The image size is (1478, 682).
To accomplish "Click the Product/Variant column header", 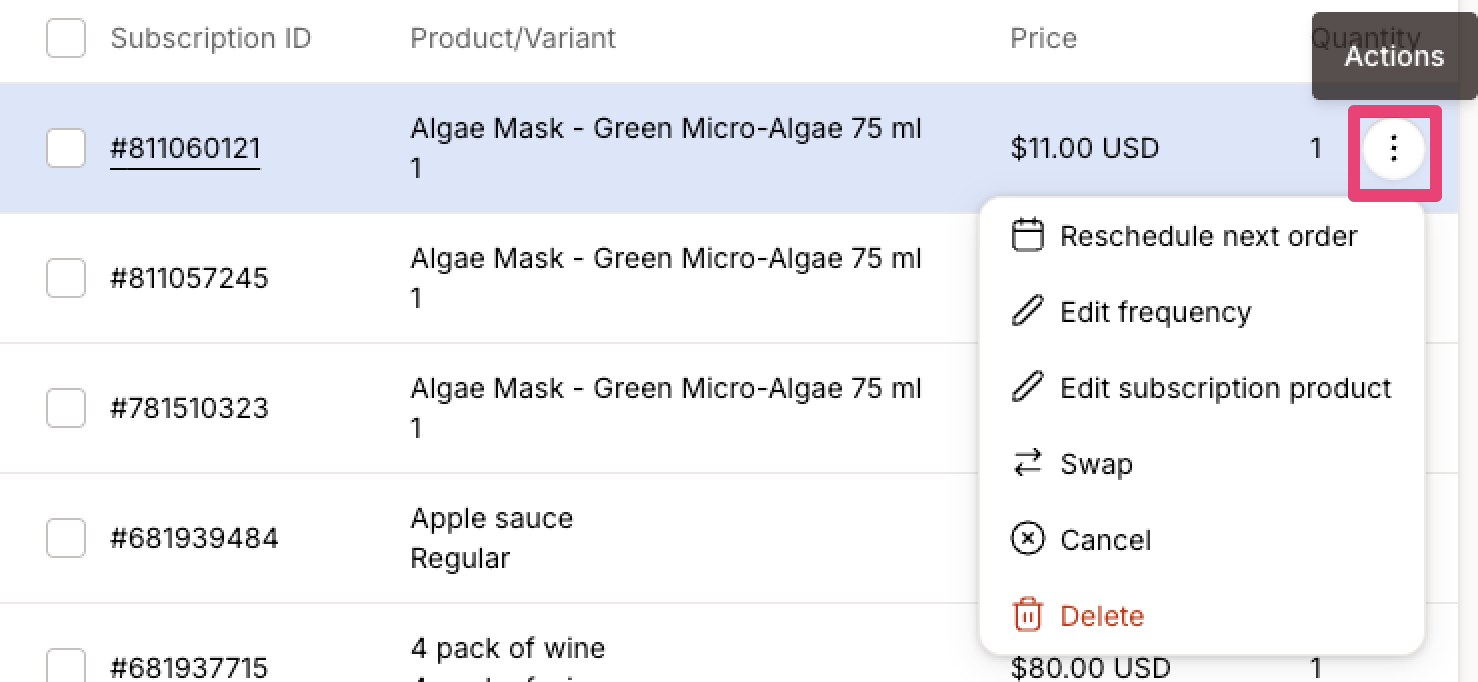I will pyautogui.click(x=513, y=38).
